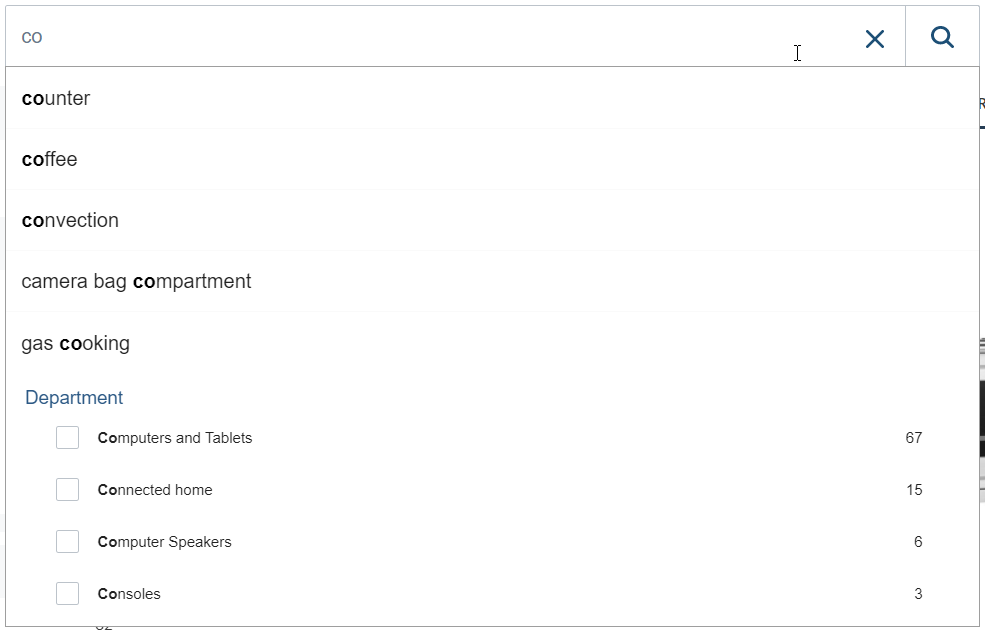Enable the Computers and Tablets checkbox
The height and width of the screenshot is (632, 985).
coord(67,437)
